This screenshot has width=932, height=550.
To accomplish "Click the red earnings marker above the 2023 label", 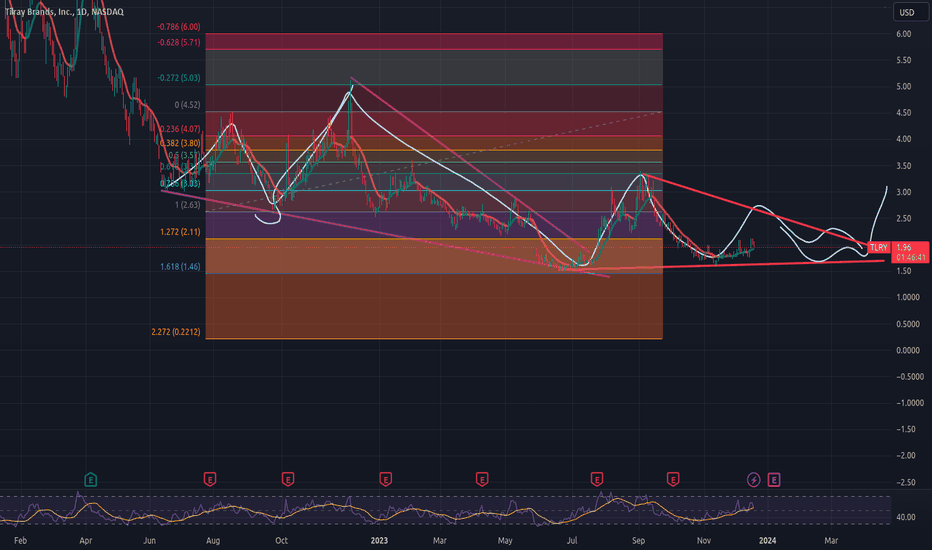I will click(386, 479).
